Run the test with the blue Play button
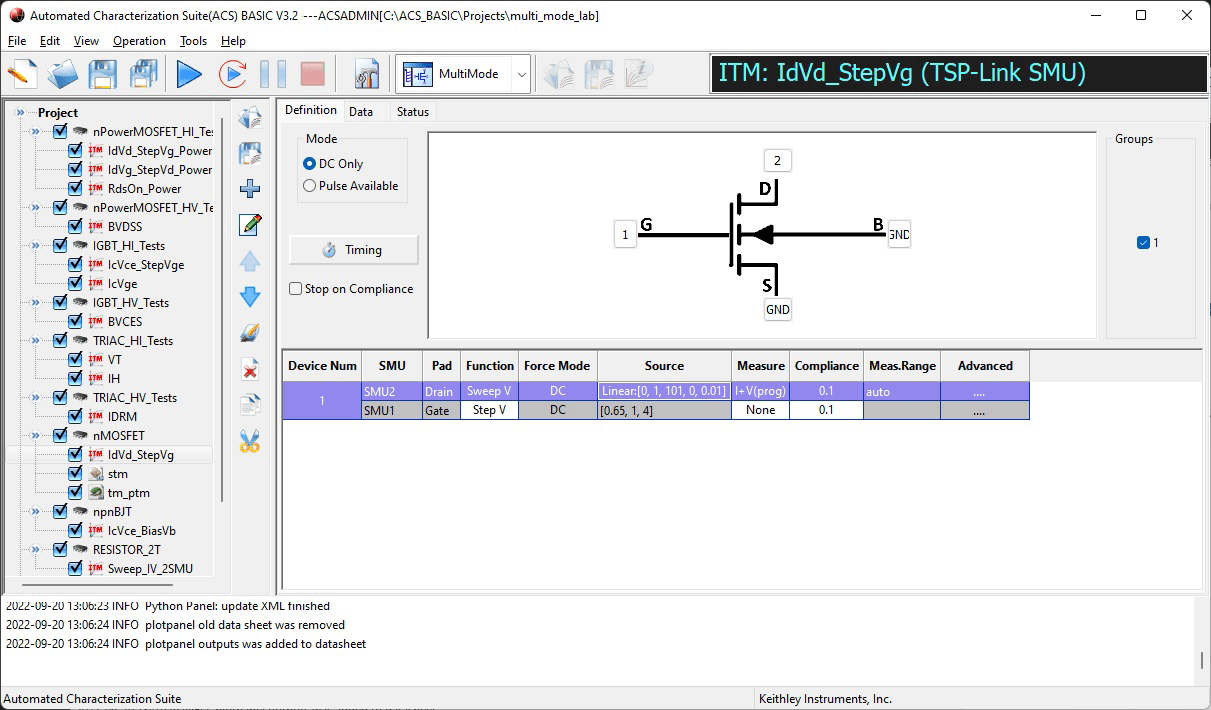1211x710 pixels. tap(189, 74)
